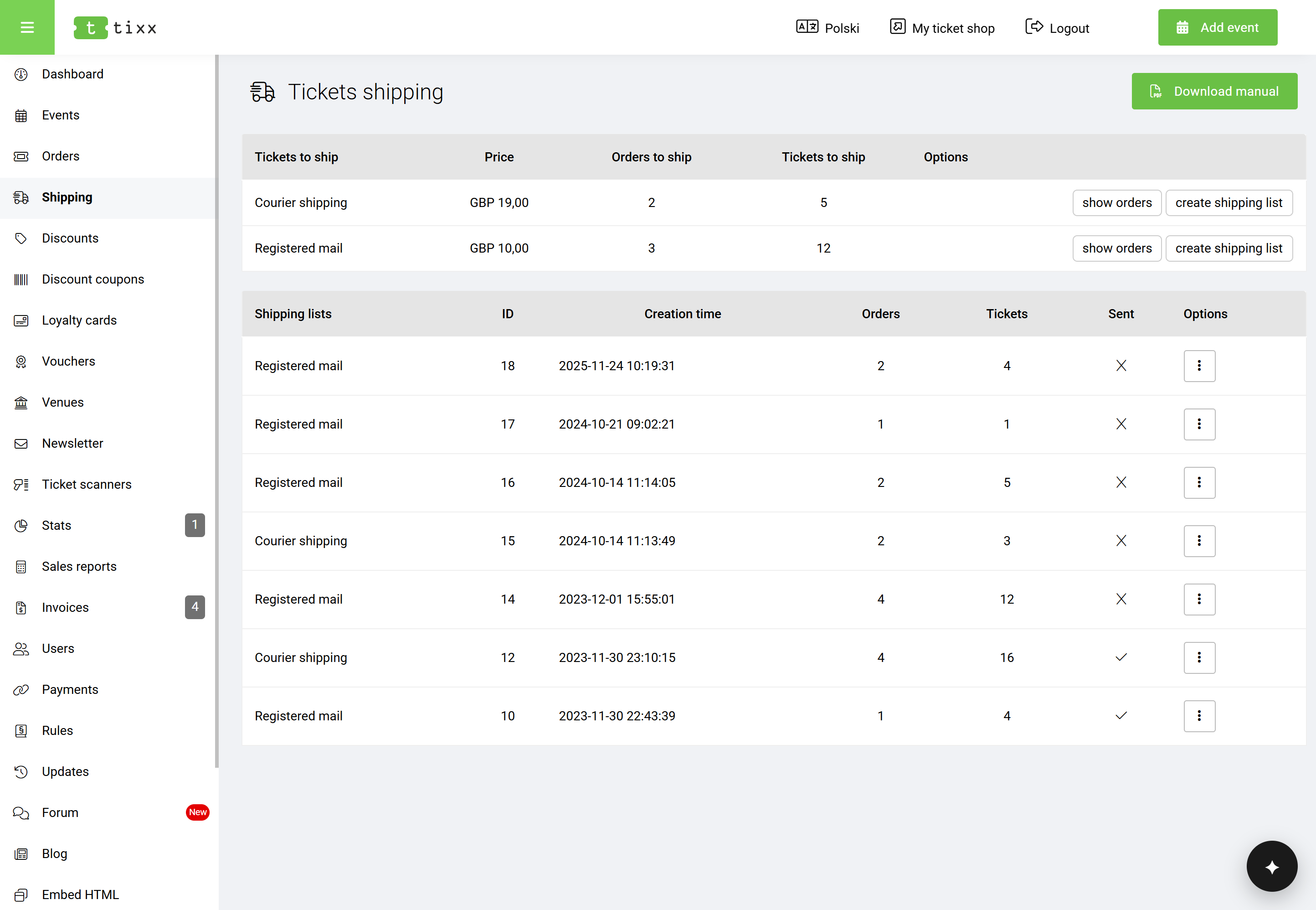Image resolution: width=1316 pixels, height=910 pixels.
Task: Go to Events section
Action: [x=61, y=115]
